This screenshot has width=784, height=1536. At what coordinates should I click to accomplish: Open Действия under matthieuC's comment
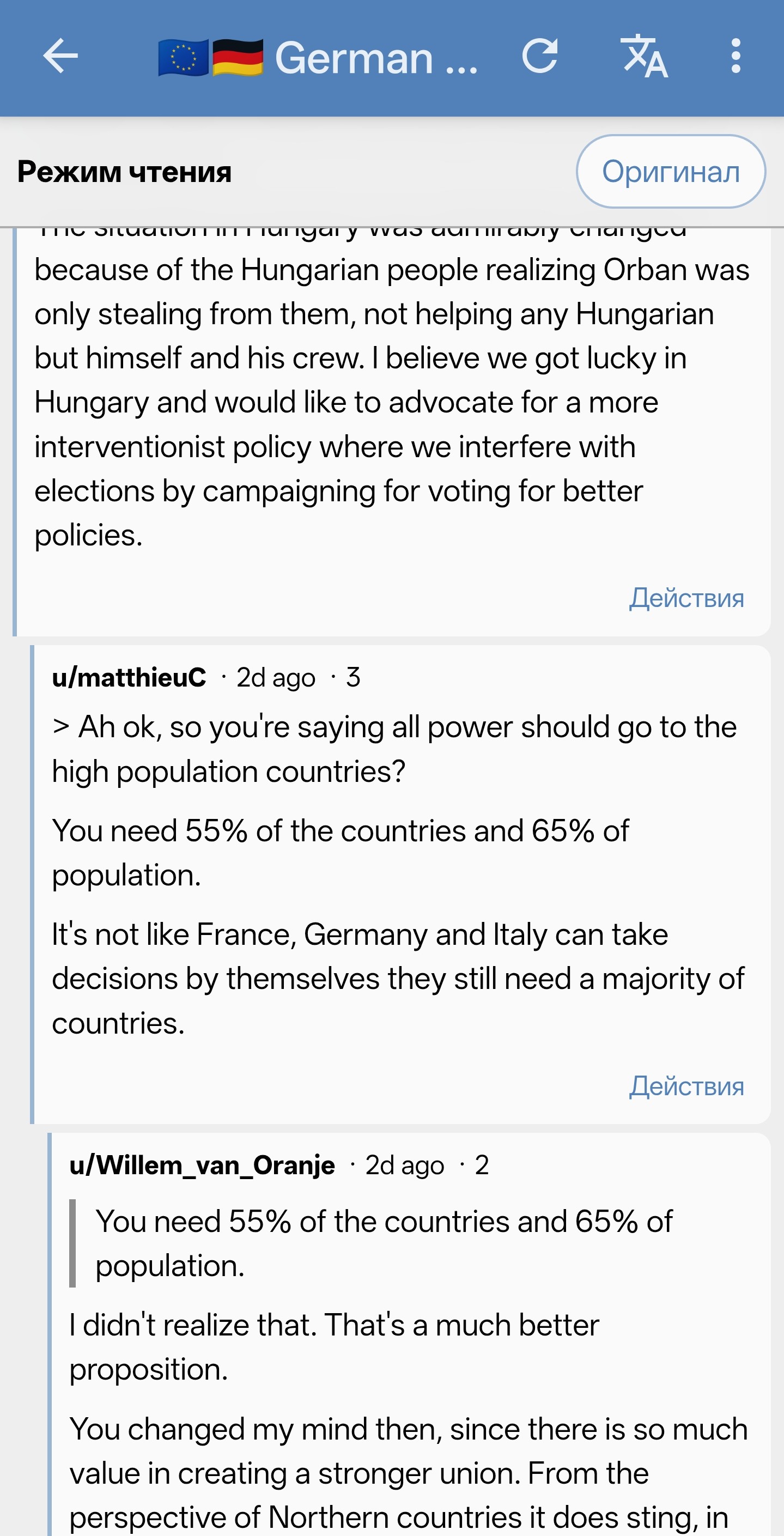[687, 1086]
